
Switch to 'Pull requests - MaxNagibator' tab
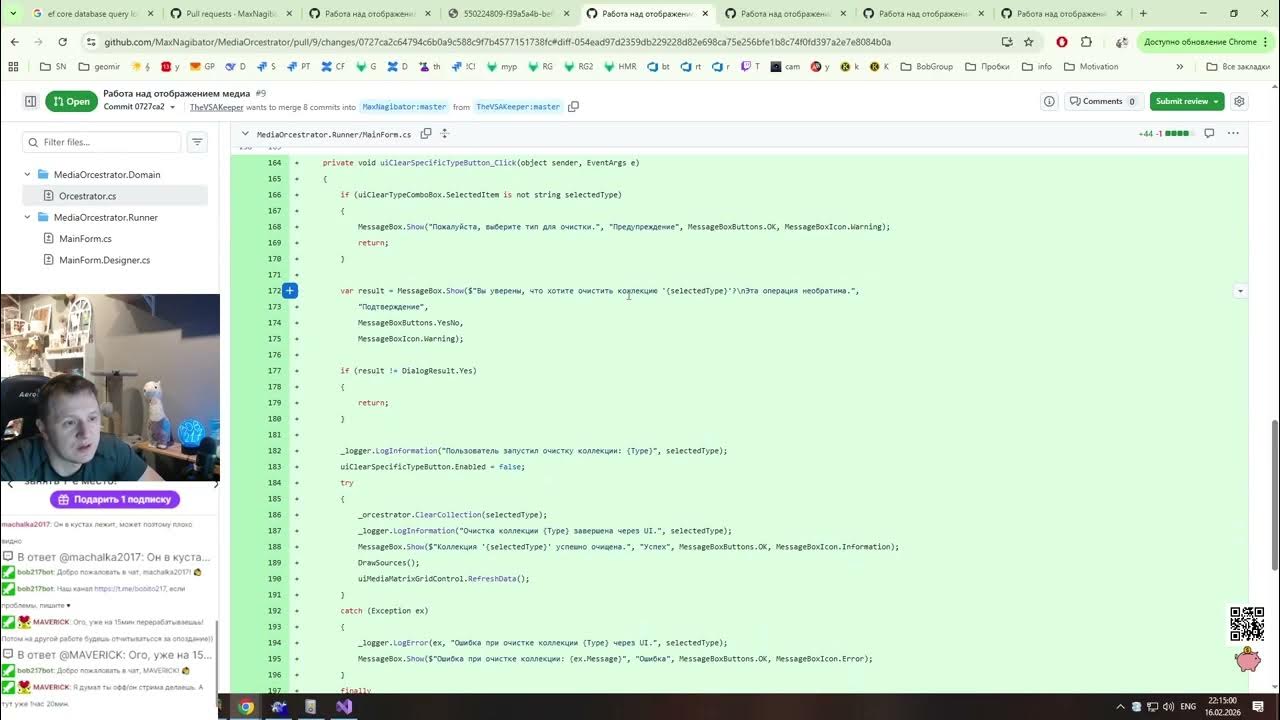(224, 14)
